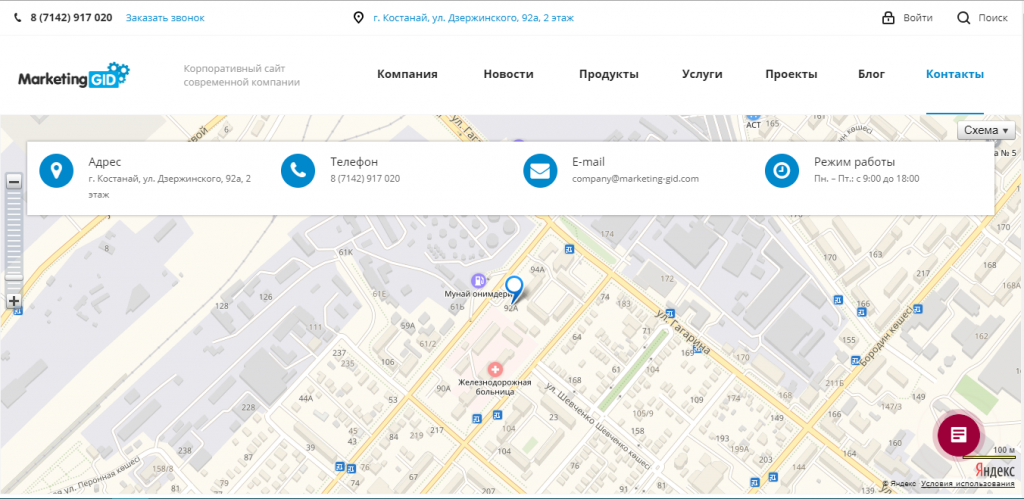Zoom out the map with minus button
This screenshot has height=499, width=1024.
tap(14, 182)
